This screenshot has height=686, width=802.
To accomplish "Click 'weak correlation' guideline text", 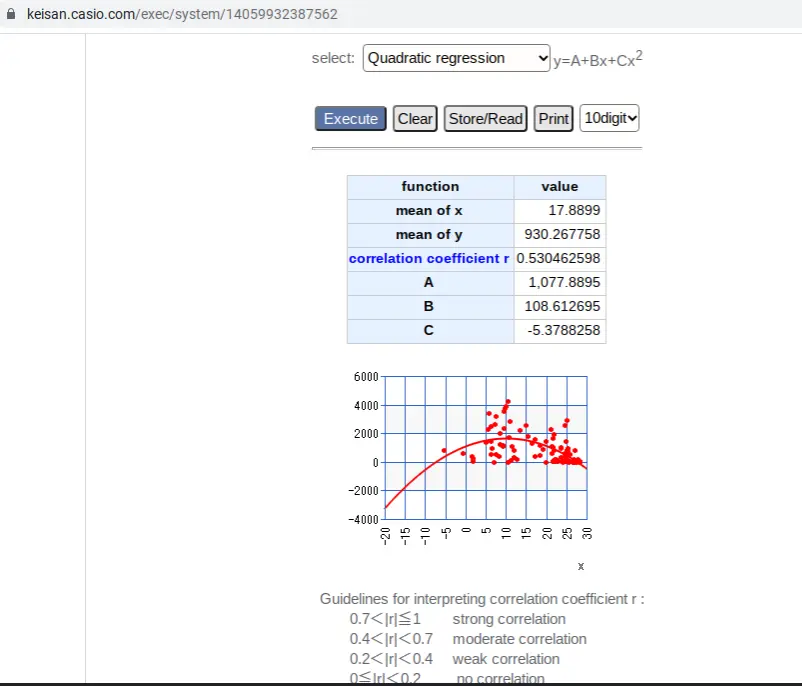I will (506, 659).
